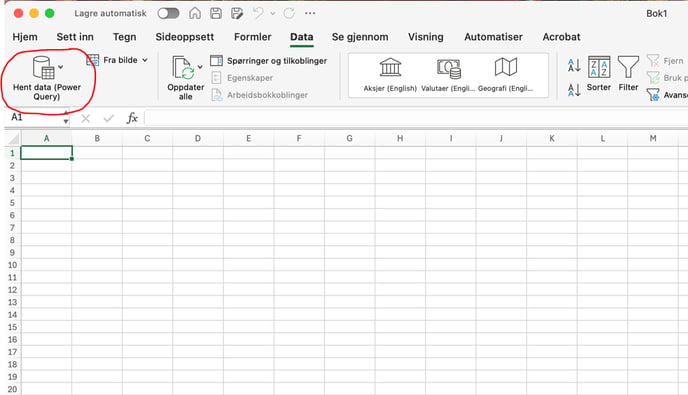Click the Redo icon
The image size is (688, 395).
(x=289, y=13)
